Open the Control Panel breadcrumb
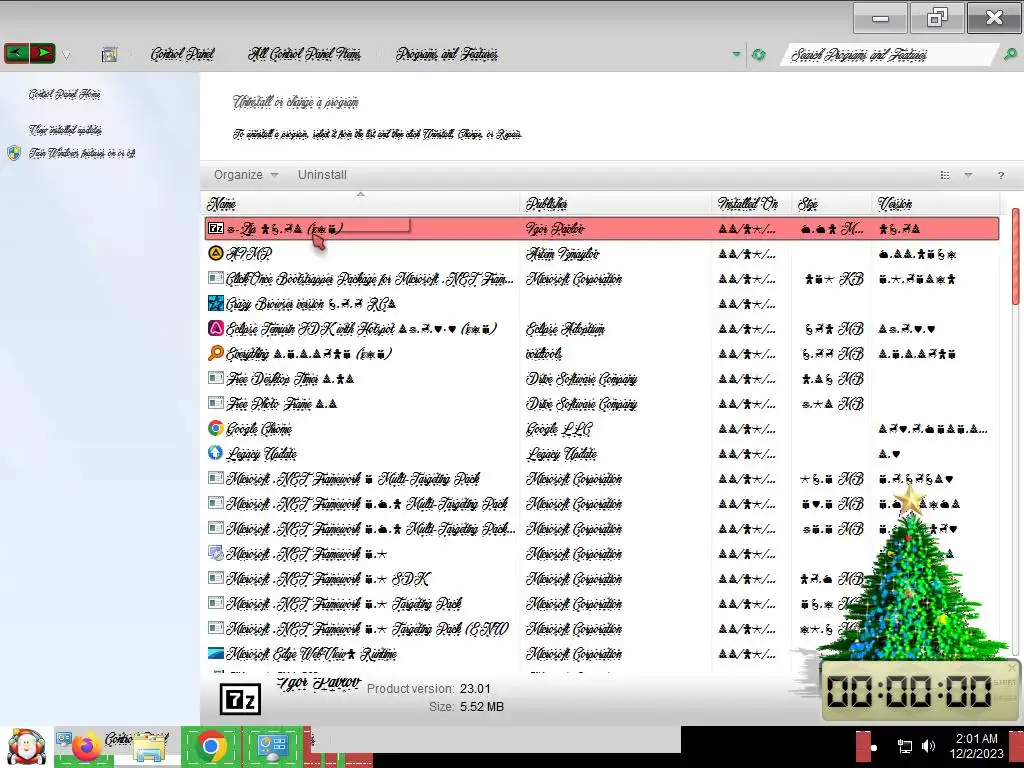The image size is (1024, 768). pos(182,54)
